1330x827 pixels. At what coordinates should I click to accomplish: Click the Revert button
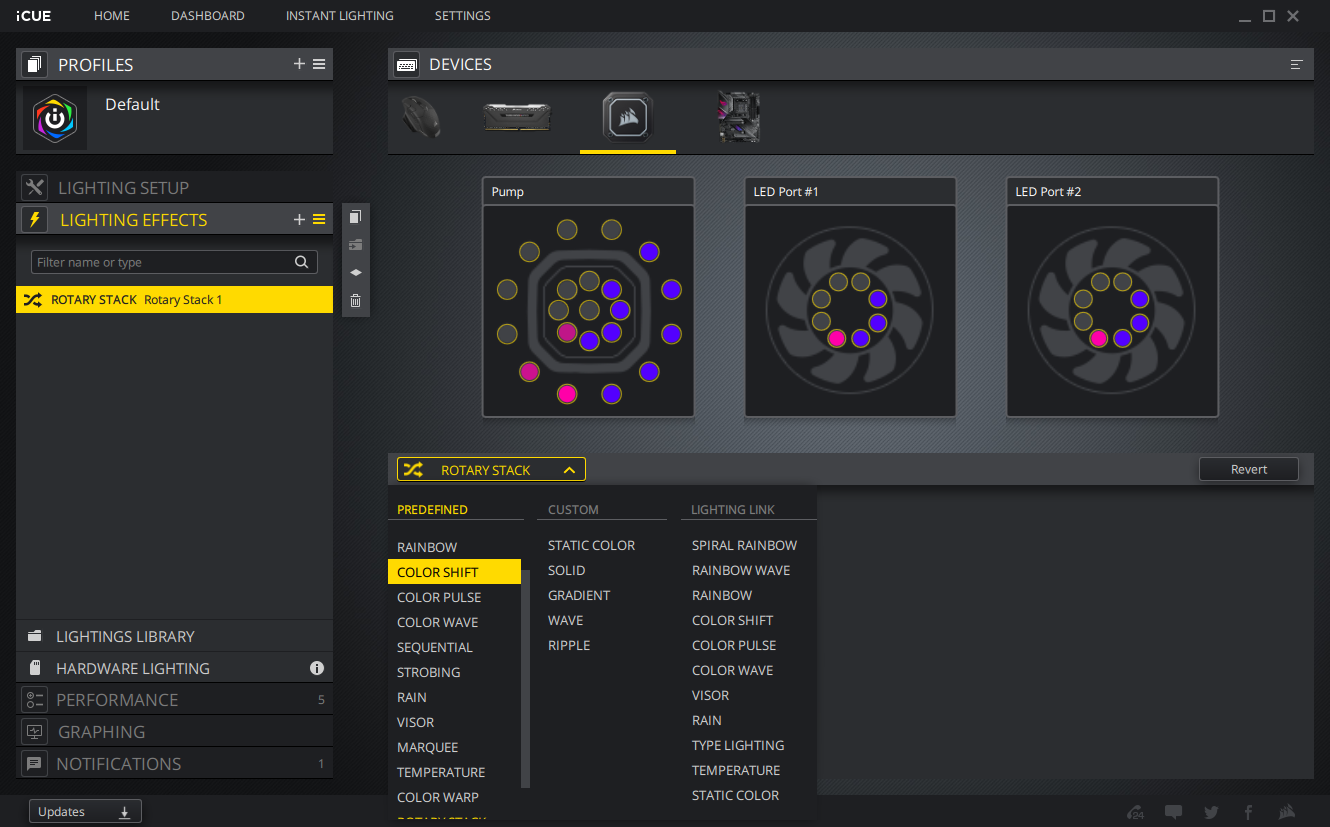1249,469
